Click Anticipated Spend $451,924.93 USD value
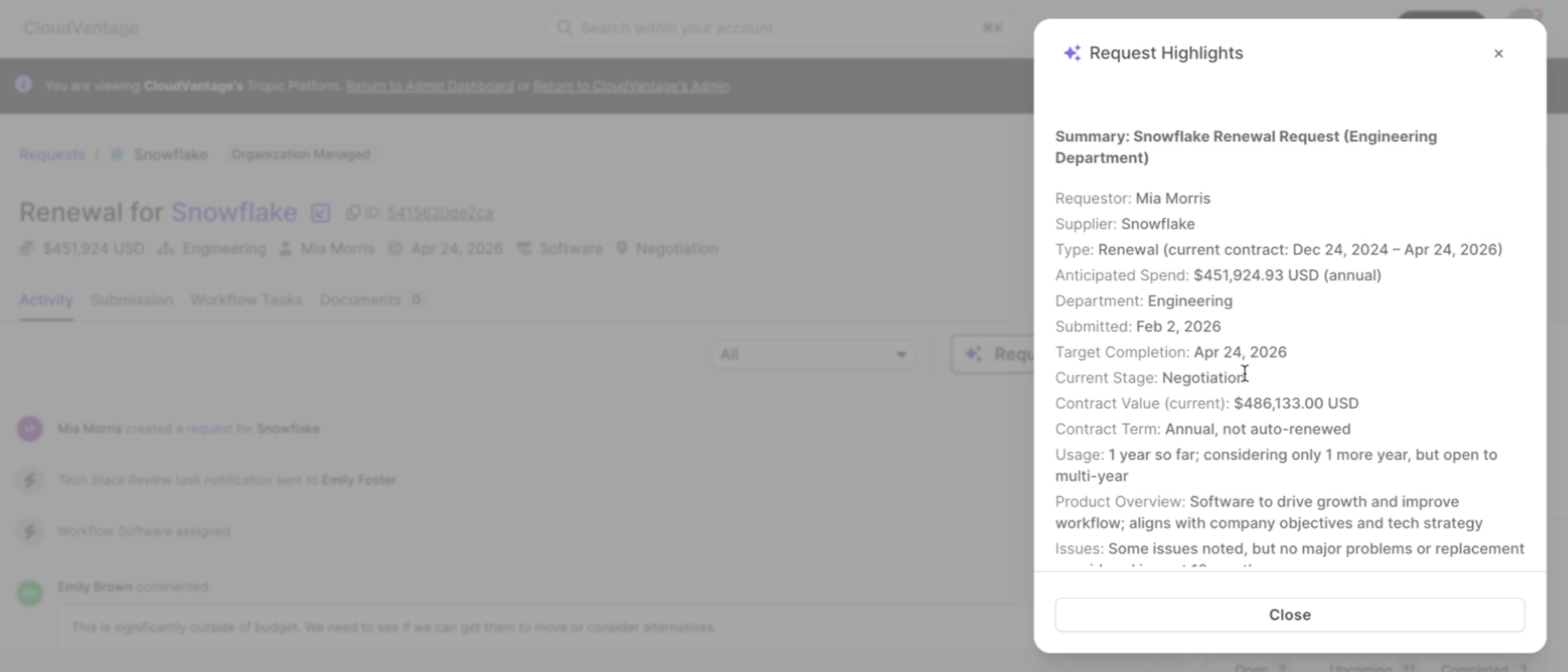The image size is (1568, 672). coord(1287,276)
